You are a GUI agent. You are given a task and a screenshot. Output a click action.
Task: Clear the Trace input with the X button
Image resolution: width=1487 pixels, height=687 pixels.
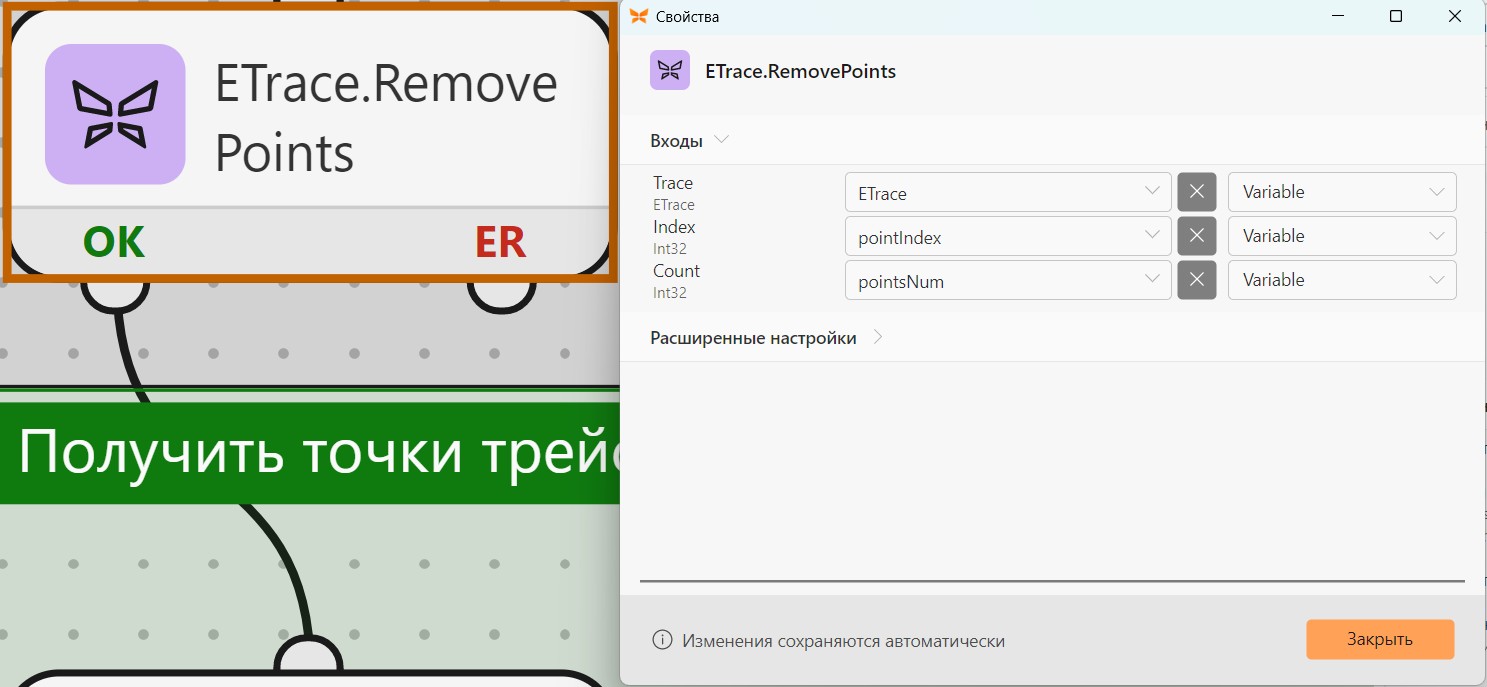1197,192
